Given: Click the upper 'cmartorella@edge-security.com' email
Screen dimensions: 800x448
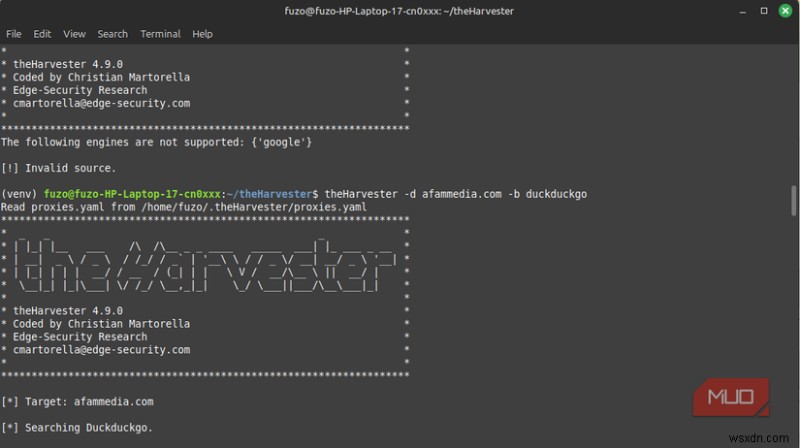Looking at the screenshot, I should point(102,103).
